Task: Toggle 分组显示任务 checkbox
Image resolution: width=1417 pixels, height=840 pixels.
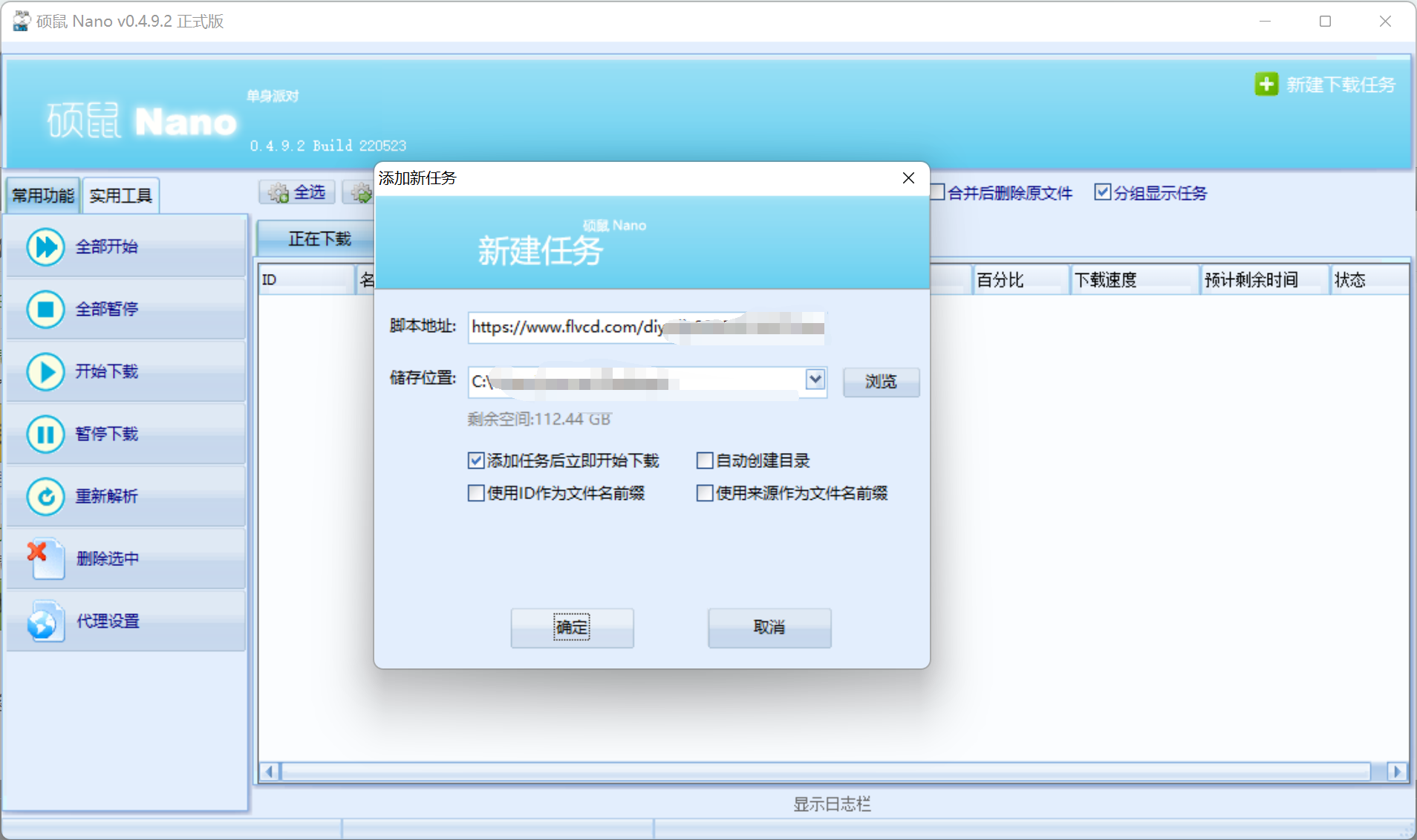Action: tap(1103, 192)
